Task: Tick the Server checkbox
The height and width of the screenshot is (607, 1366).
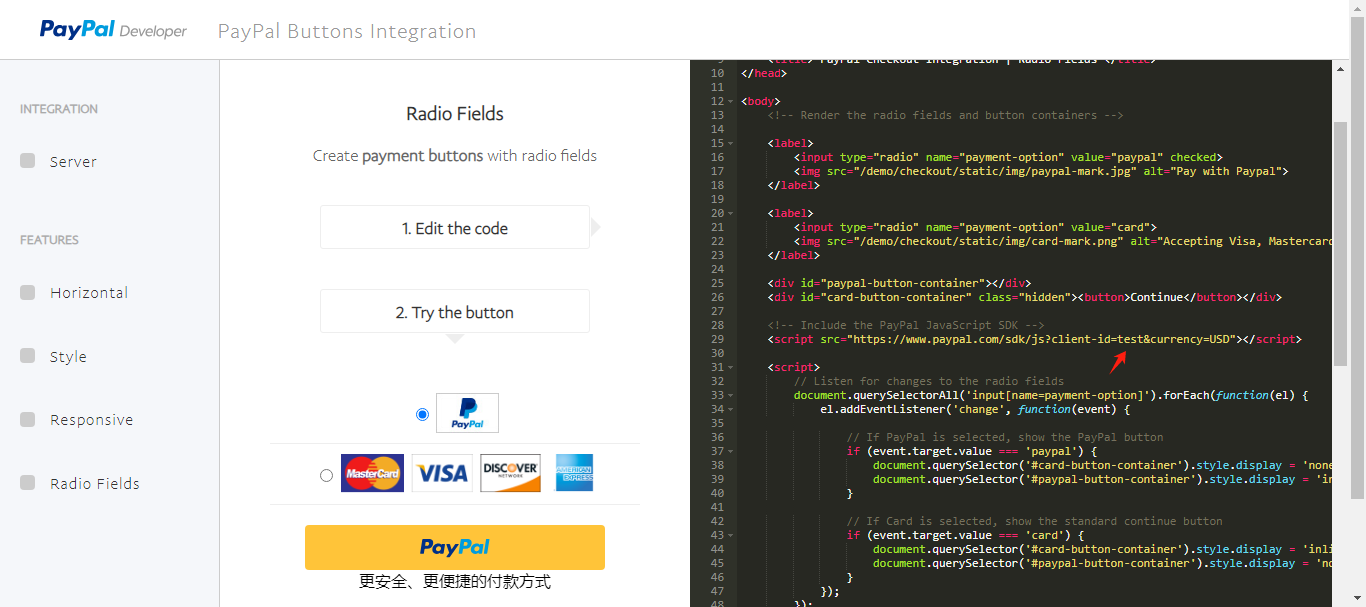Action: tap(28, 161)
